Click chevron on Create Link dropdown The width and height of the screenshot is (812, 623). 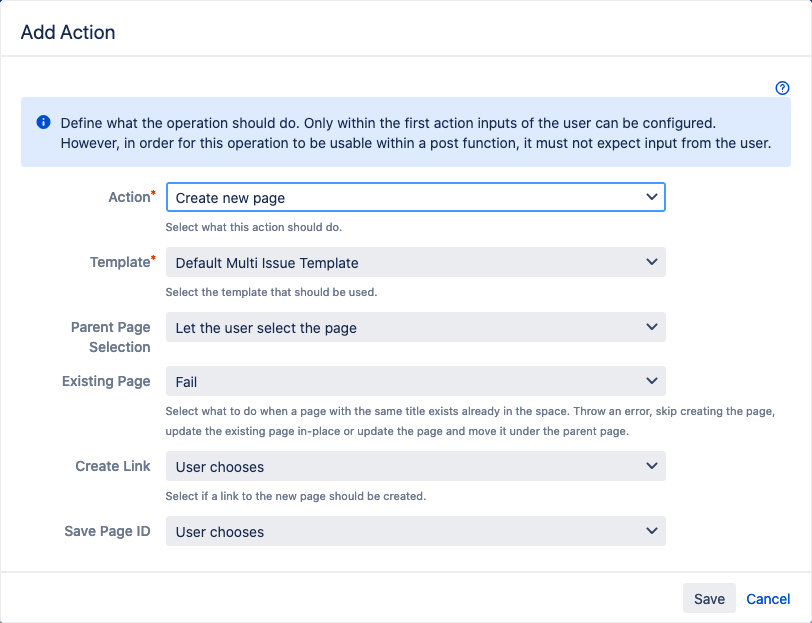(x=651, y=466)
